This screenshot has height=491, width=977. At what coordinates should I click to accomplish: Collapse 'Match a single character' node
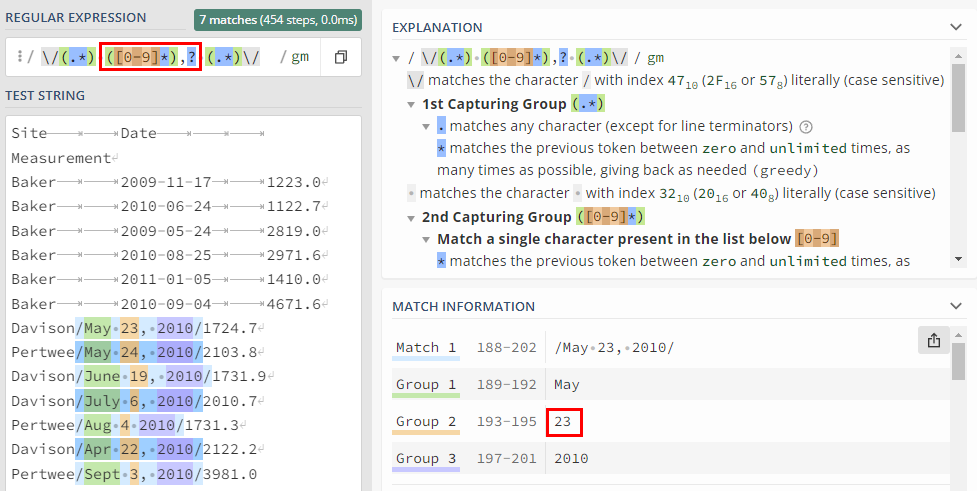click(427, 239)
